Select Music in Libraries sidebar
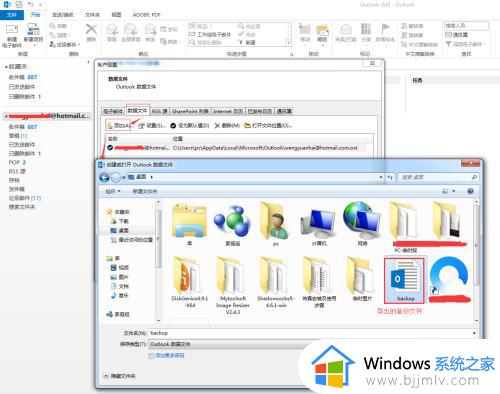Image resolution: width=500 pixels, height=394 pixels. [120, 296]
